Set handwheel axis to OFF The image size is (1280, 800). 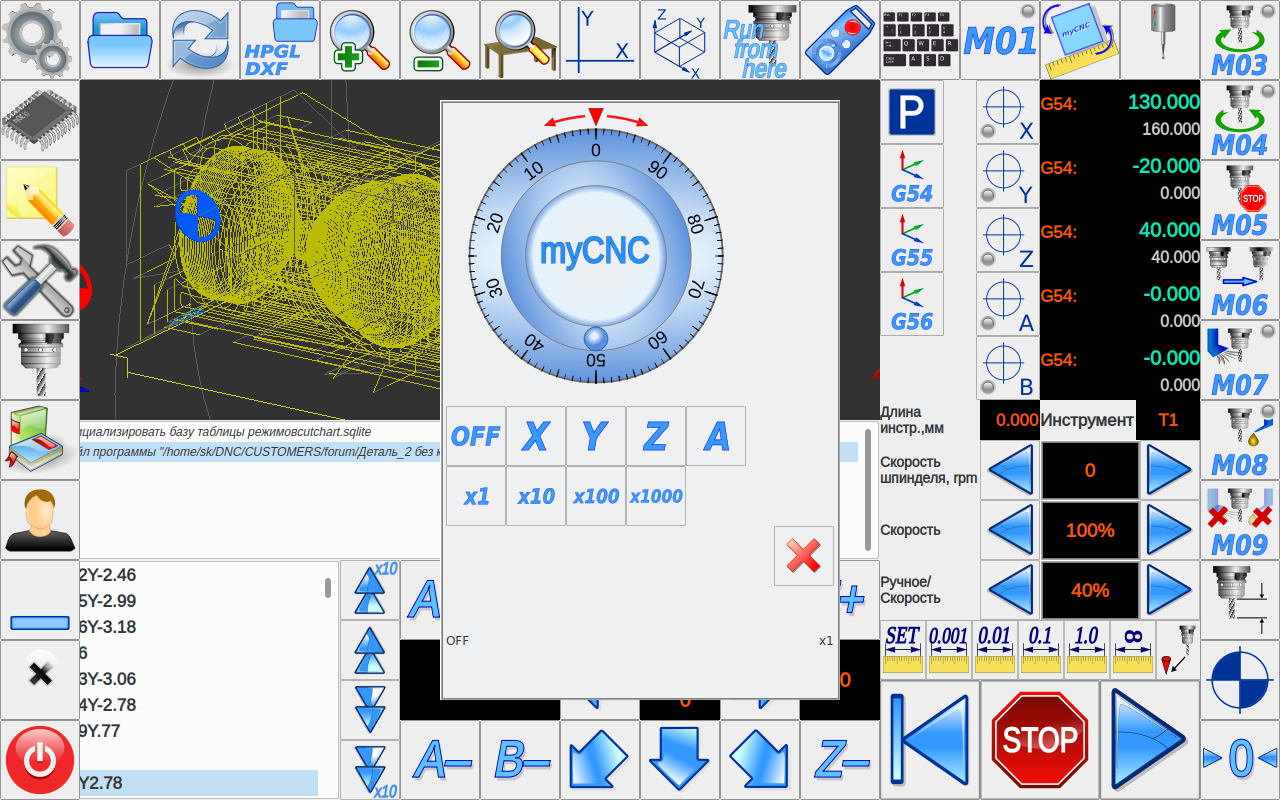(x=476, y=436)
